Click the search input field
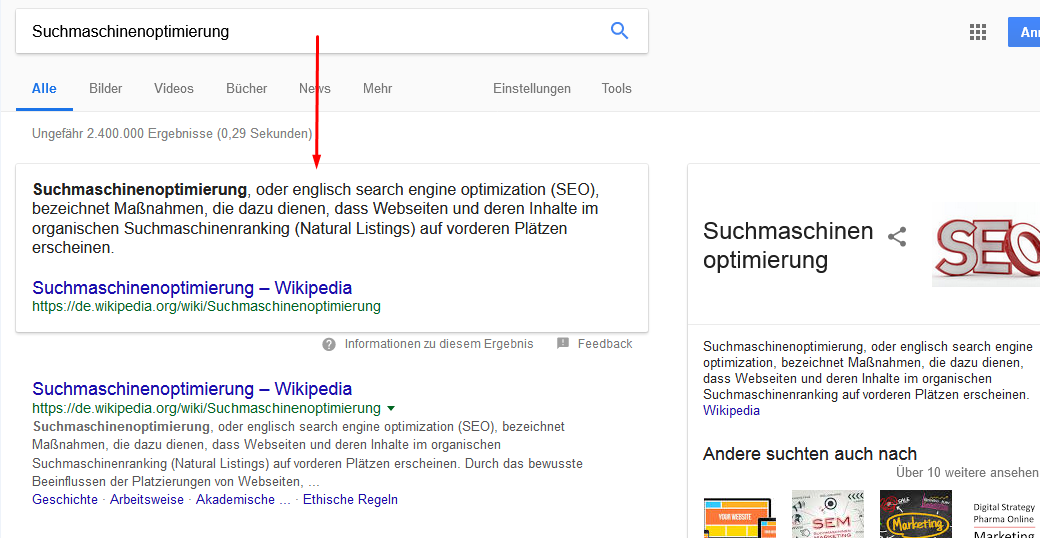Screen dimensions: 1040x538 tap(300, 31)
